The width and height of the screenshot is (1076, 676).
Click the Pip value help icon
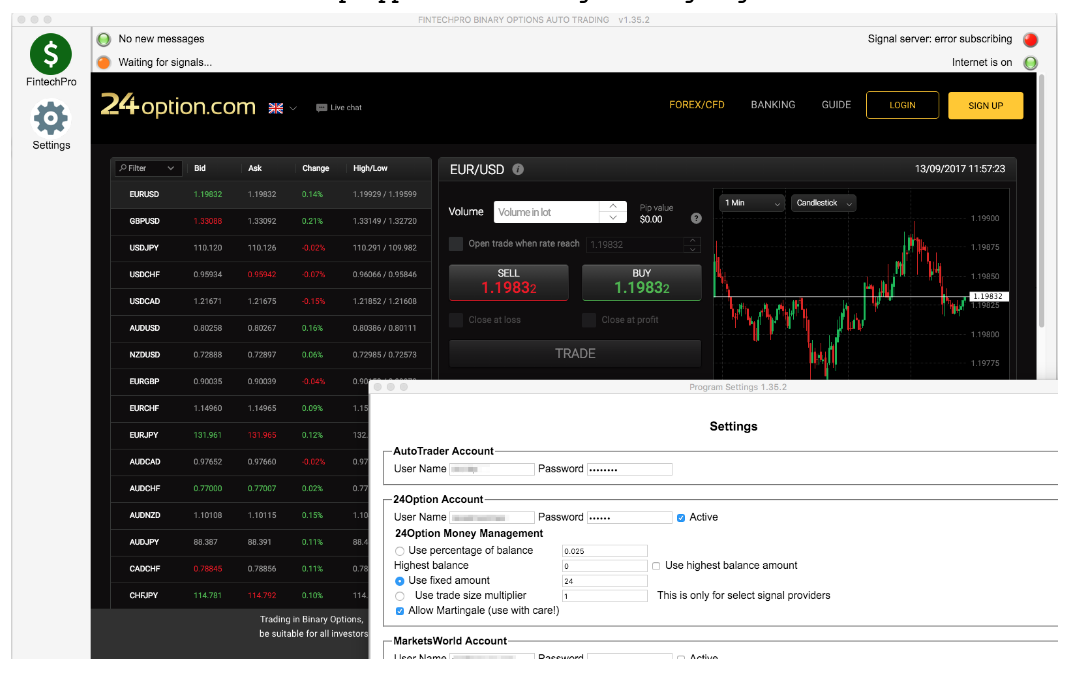pyautogui.click(x=696, y=218)
